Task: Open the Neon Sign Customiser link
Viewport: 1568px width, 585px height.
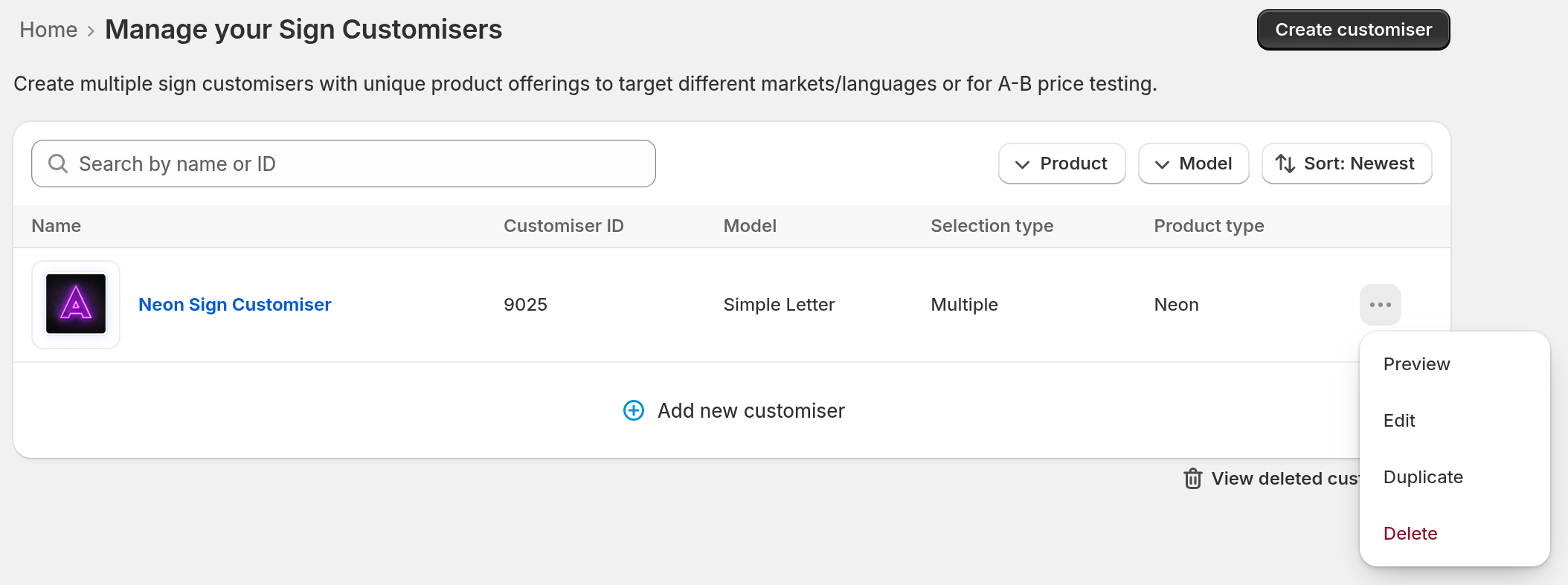Action: tap(235, 305)
